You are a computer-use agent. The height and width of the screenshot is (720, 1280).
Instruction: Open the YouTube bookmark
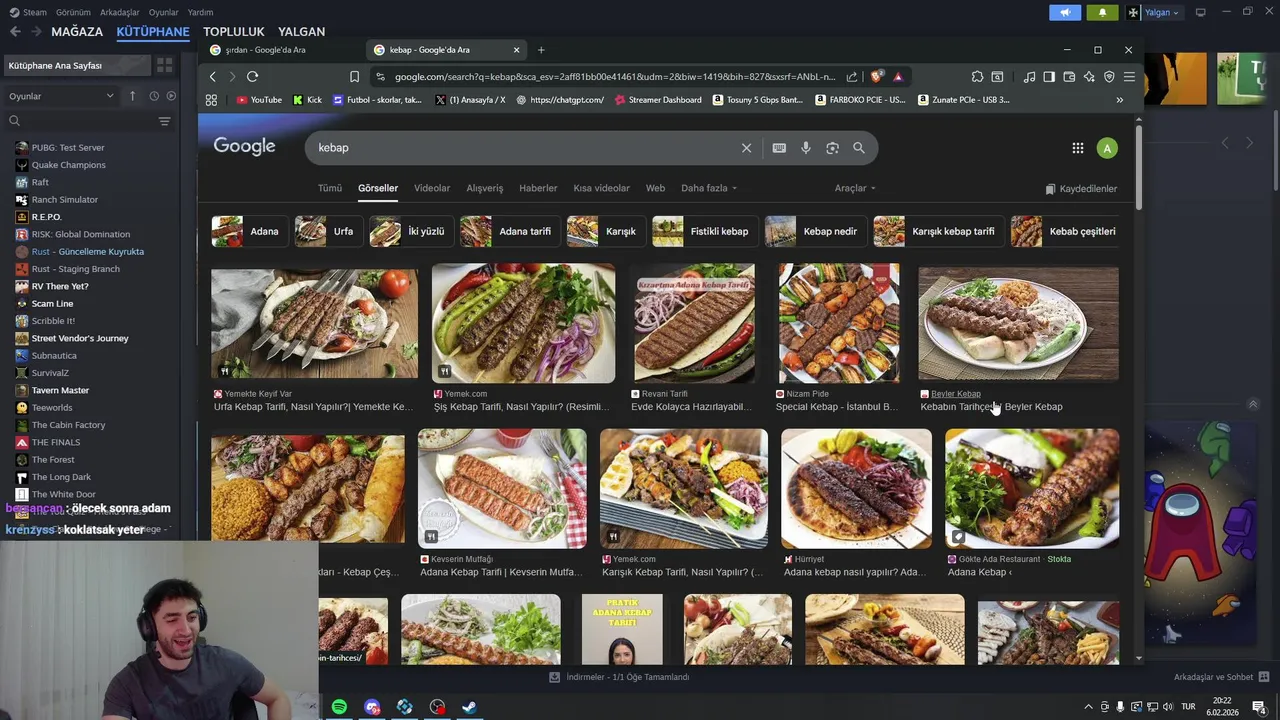click(259, 100)
